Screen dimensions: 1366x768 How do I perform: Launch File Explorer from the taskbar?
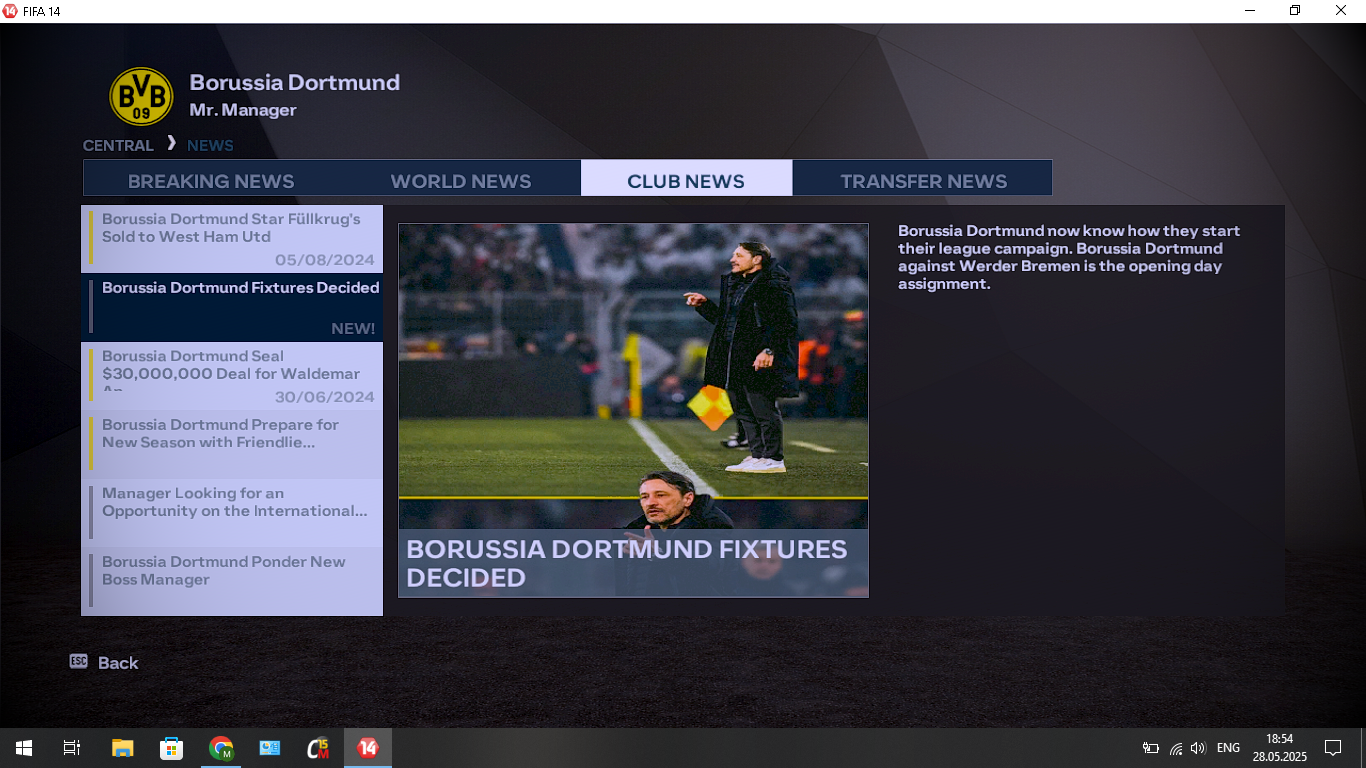coord(122,748)
